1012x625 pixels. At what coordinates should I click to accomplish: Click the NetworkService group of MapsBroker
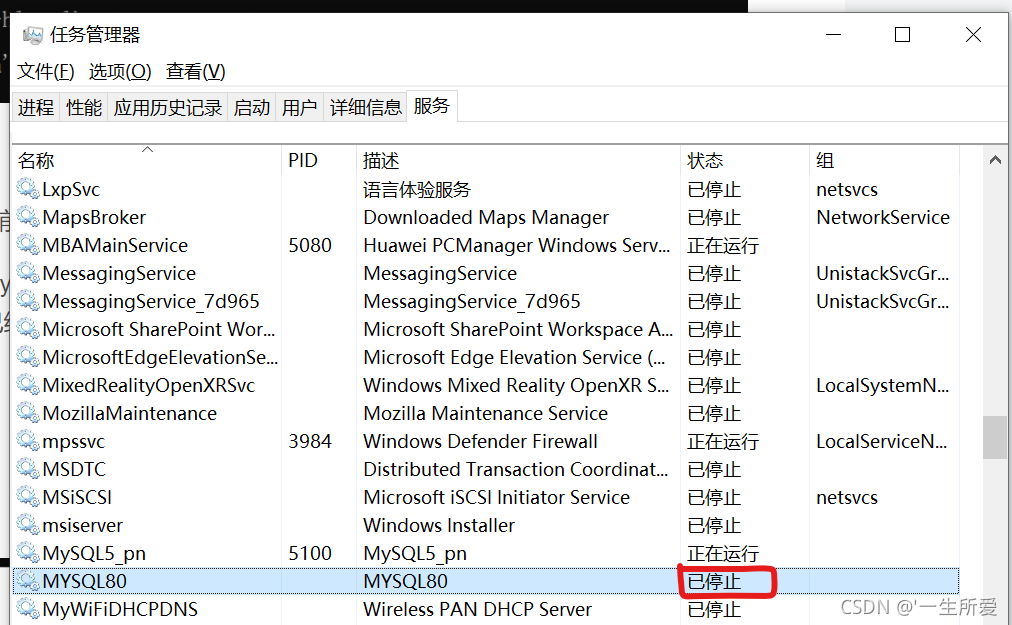pyautogui.click(x=882, y=218)
